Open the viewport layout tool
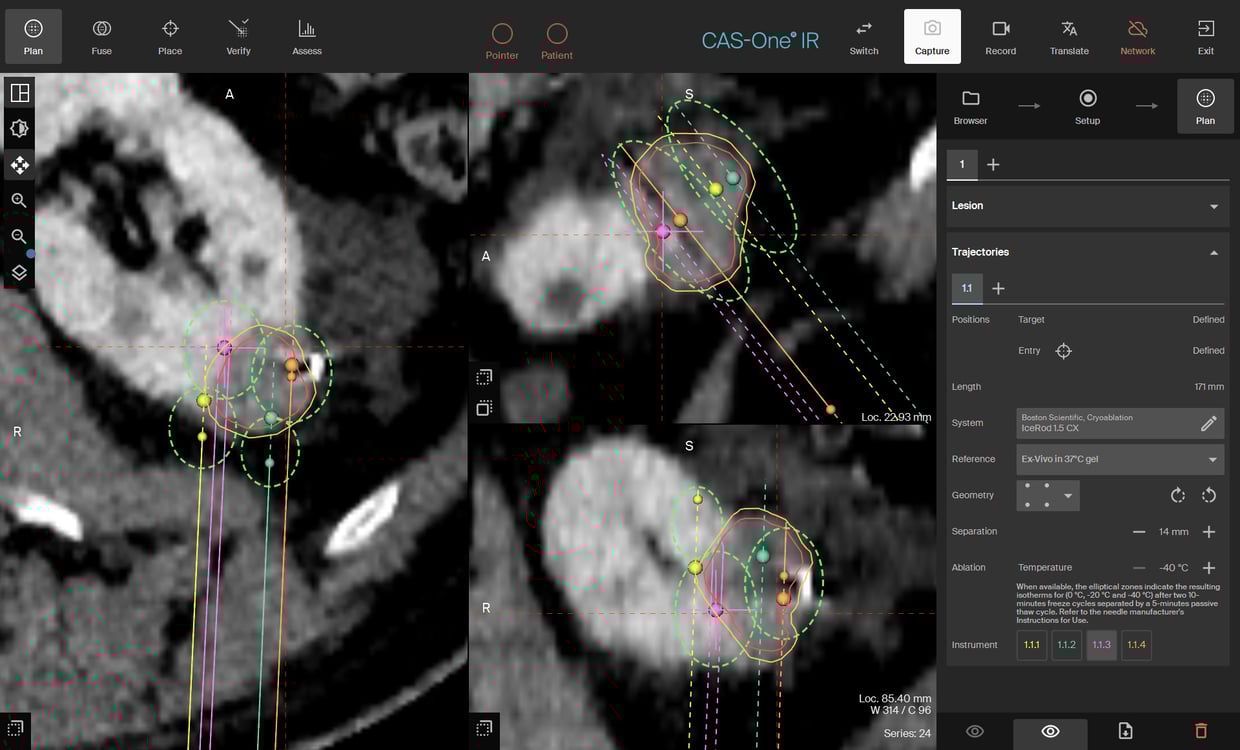The height and width of the screenshot is (750, 1240). [19, 93]
